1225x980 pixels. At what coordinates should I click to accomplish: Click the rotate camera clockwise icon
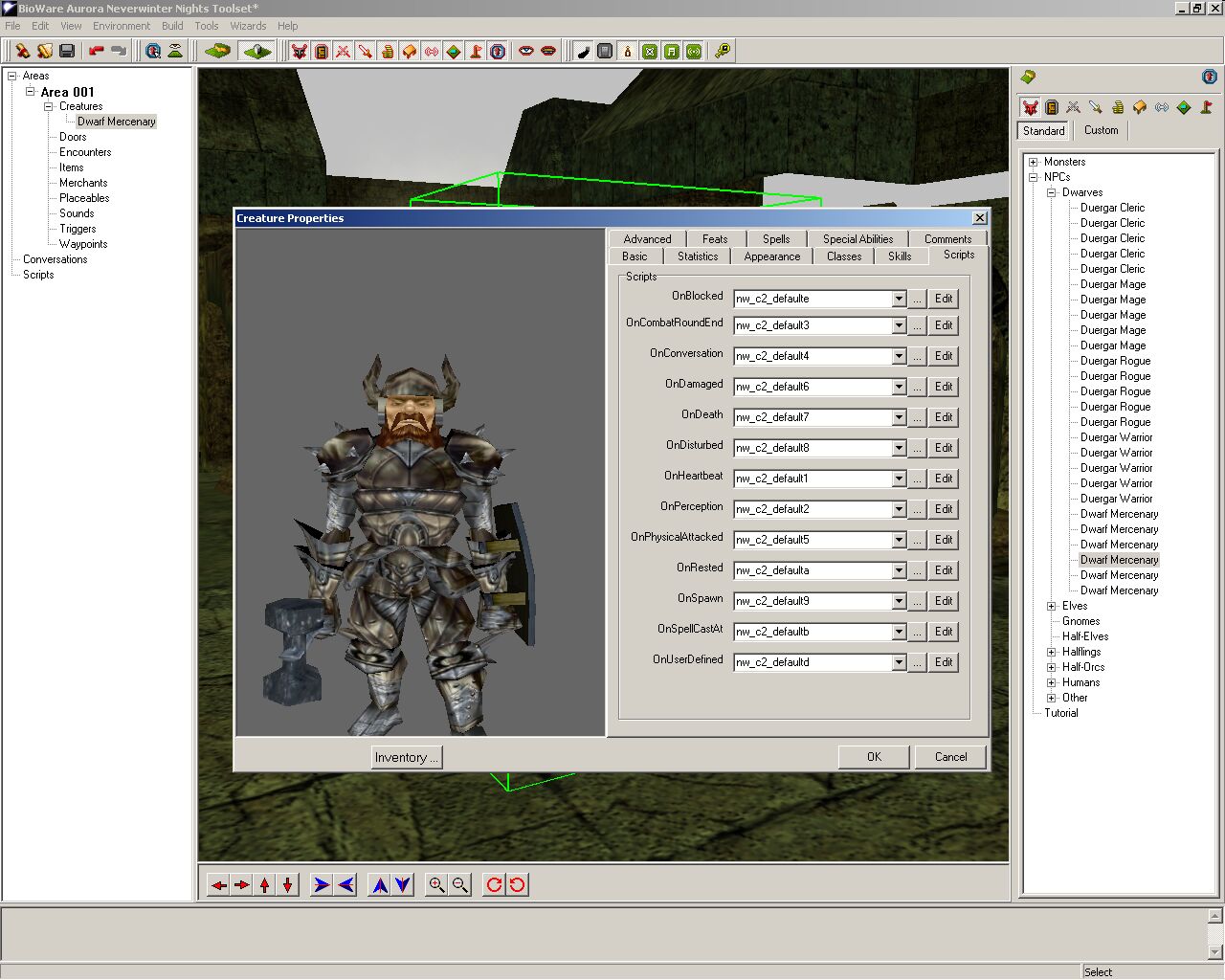tap(494, 885)
